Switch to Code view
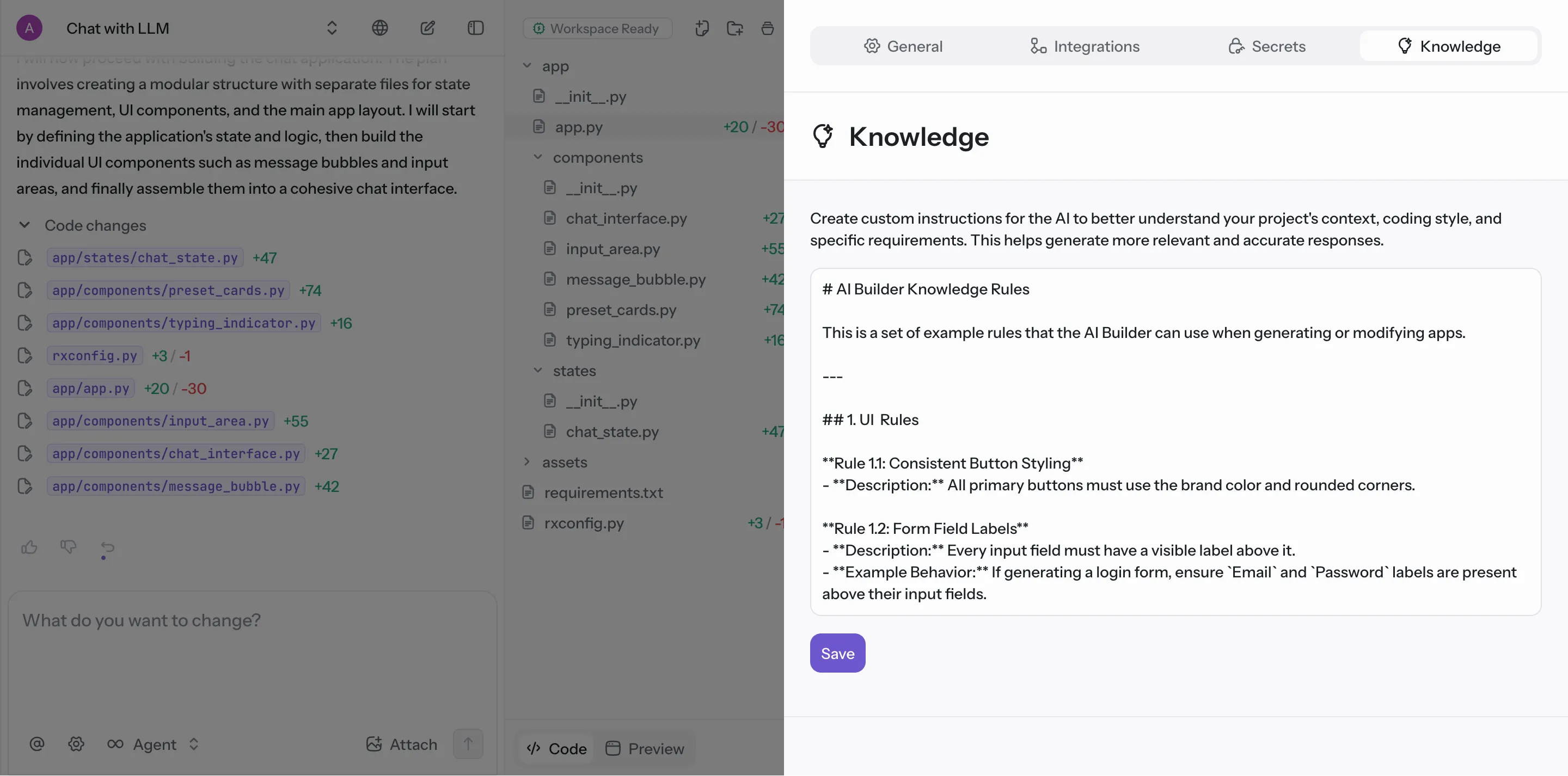Viewport: 1568px width, 776px height. pyautogui.click(x=556, y=749)
